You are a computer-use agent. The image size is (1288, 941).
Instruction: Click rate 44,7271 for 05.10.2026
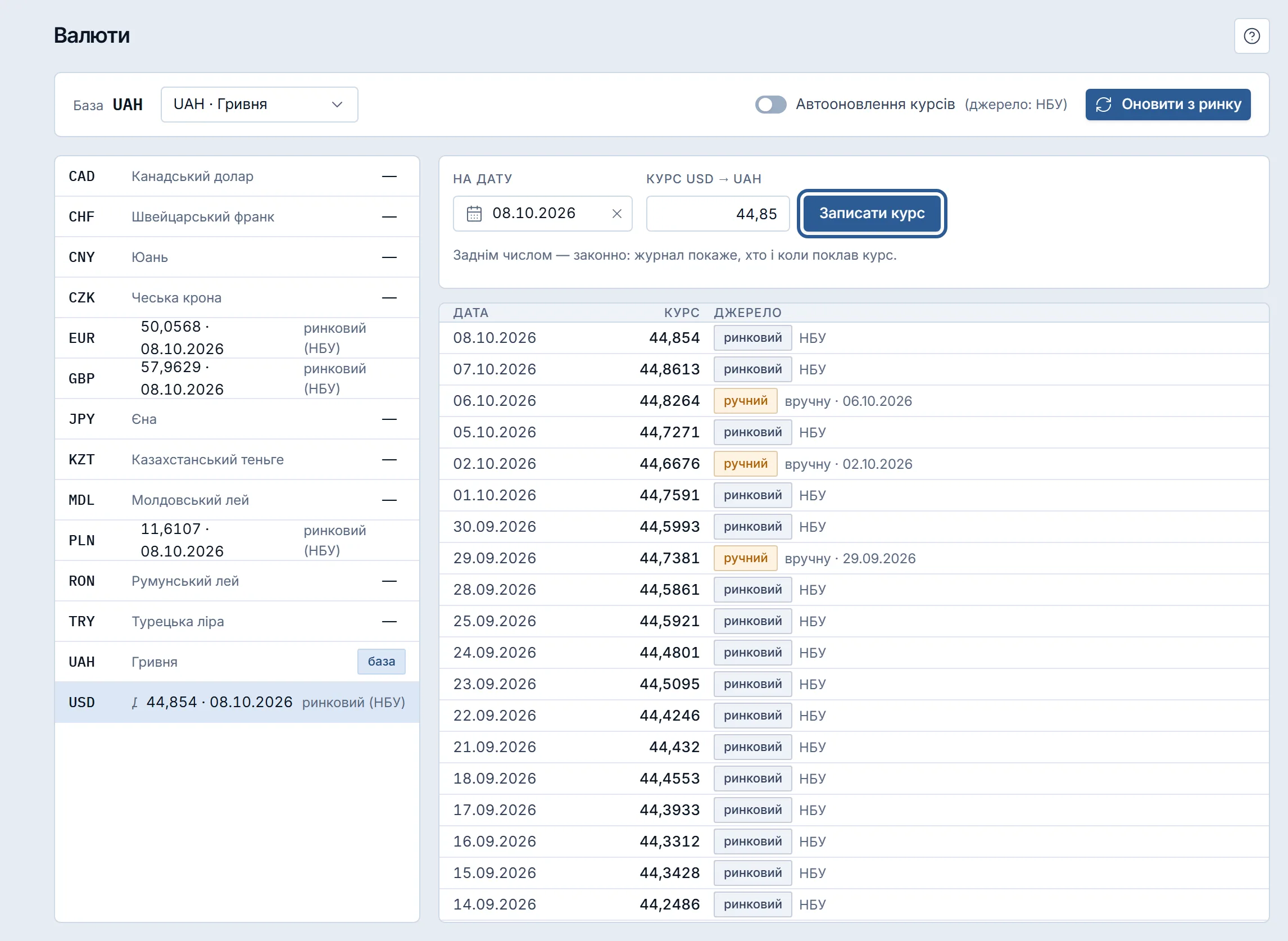670,432
